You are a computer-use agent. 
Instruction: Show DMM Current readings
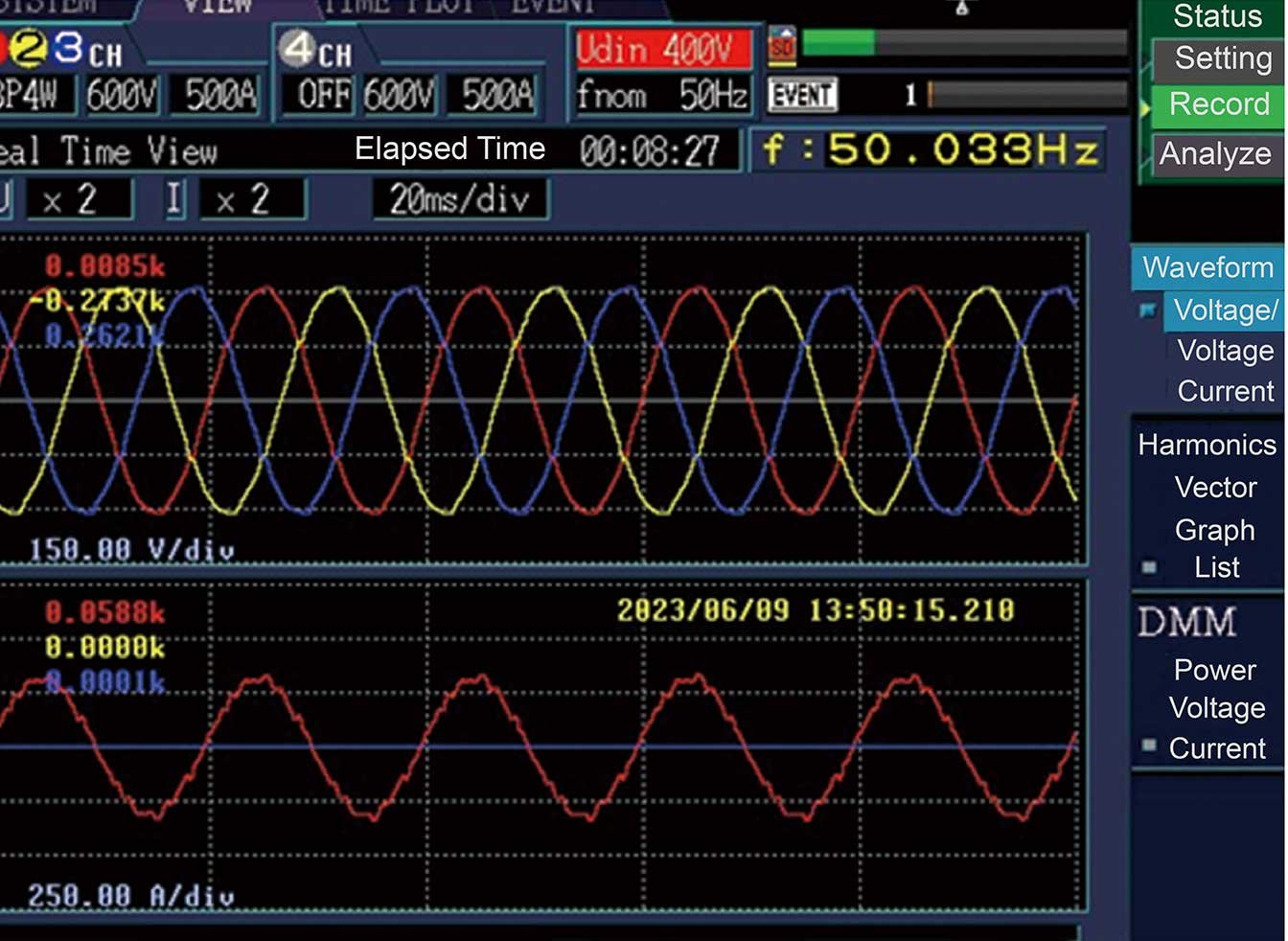point(1217,748)
